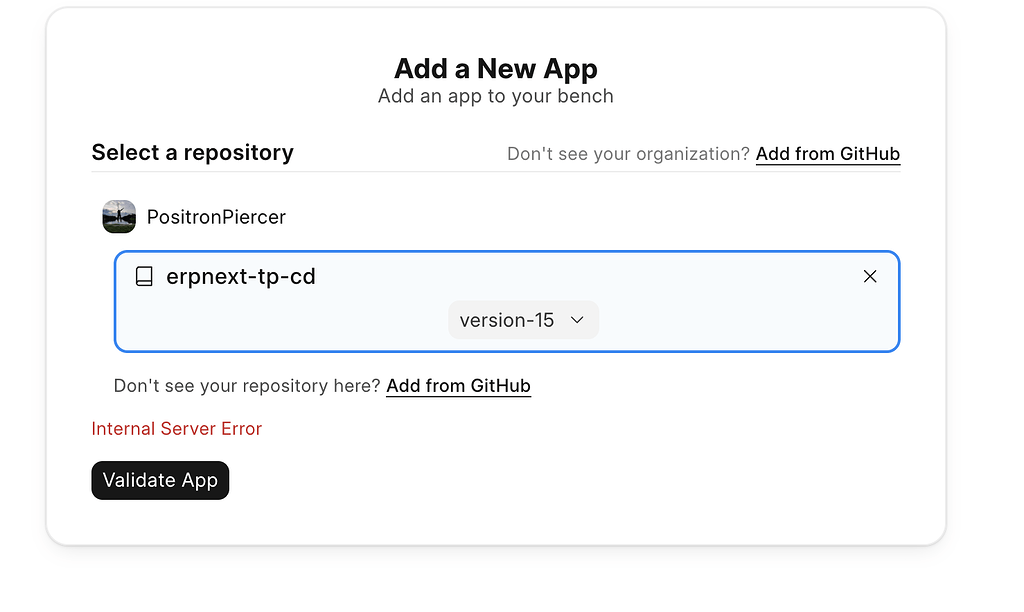The height and width of the screenshot is (612, 1024).
Task: Follow Add from GitHub link below repository list
Action: pos(458,386)
